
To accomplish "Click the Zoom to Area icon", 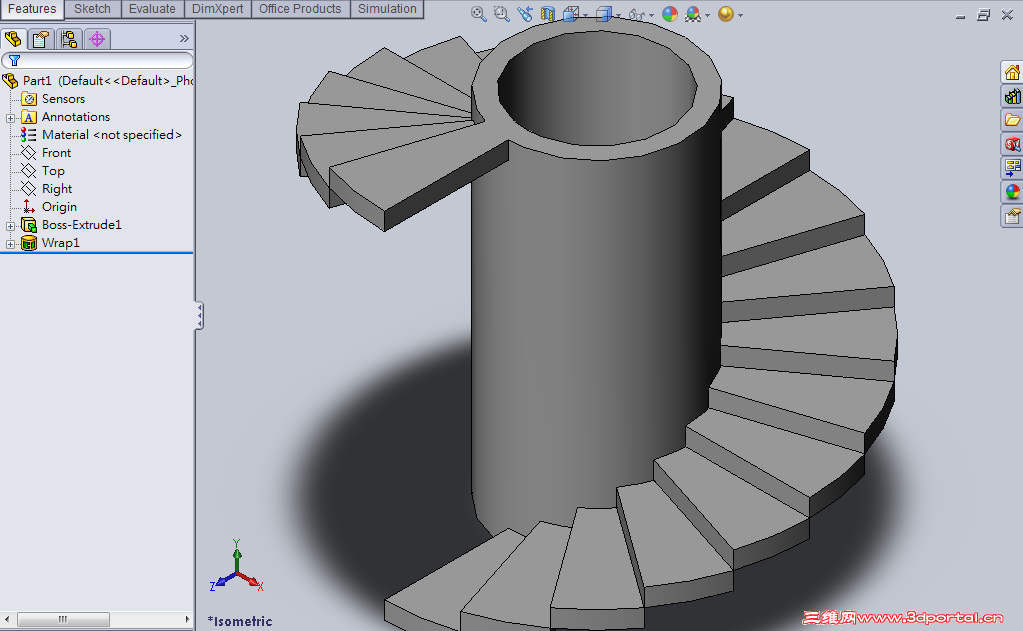I will coord(501,14).
